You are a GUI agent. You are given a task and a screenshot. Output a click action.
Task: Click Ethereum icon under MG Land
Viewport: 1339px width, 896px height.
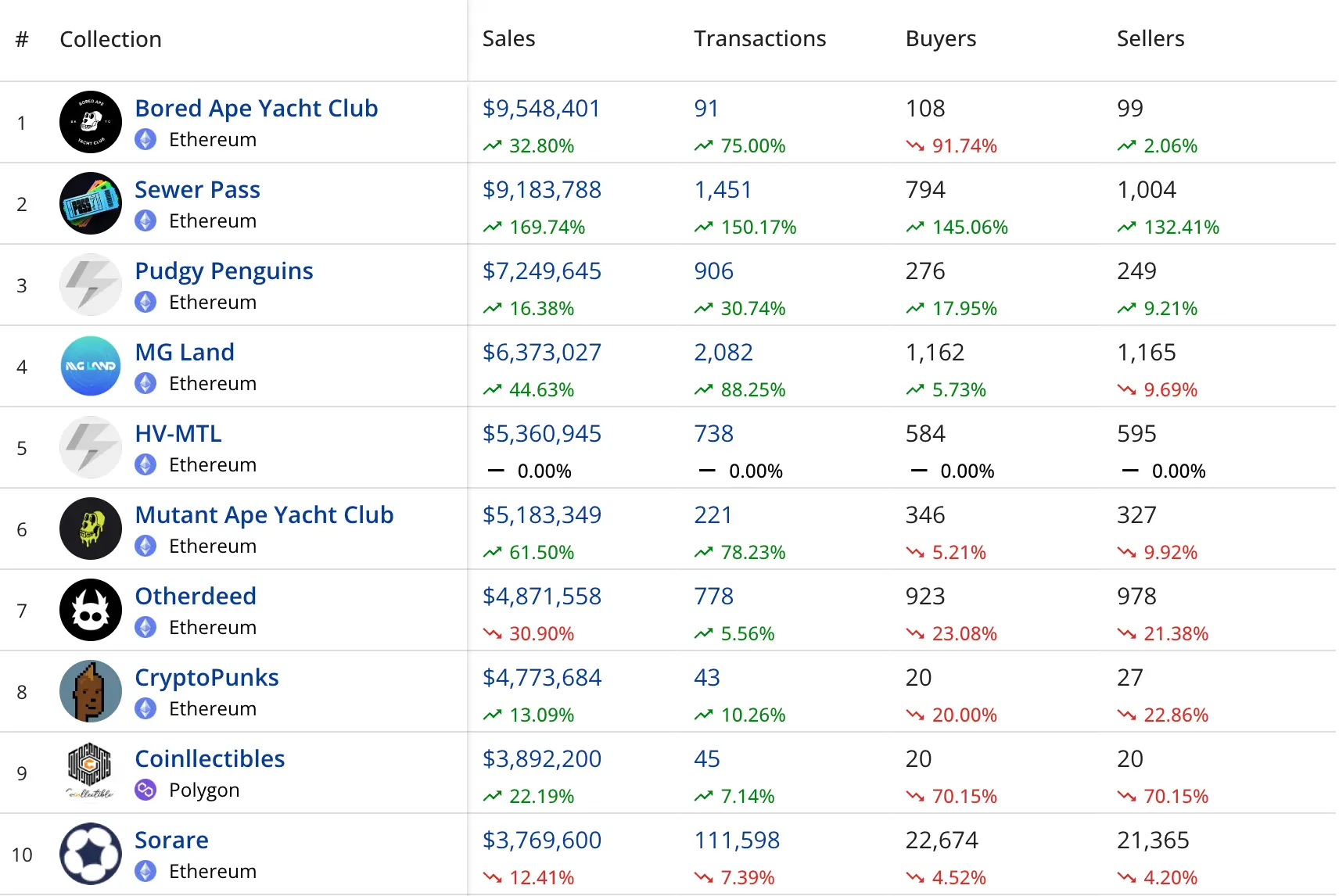pos(145,383)
